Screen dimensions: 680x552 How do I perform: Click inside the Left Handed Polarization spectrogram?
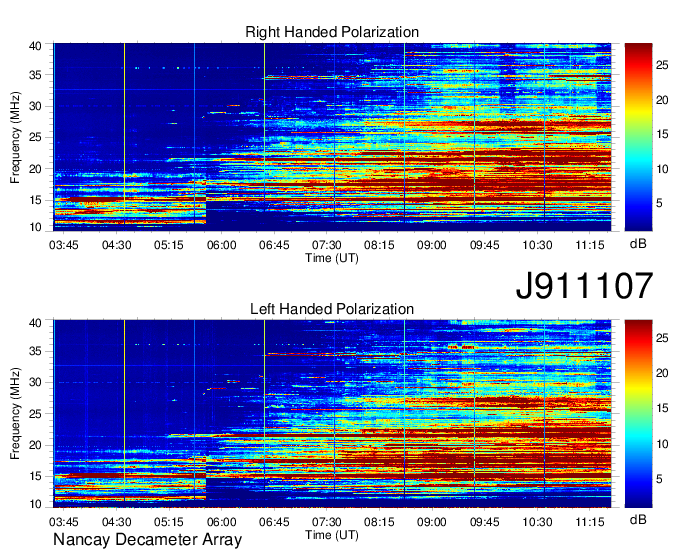pyautogui.click(x=332, y=414)
